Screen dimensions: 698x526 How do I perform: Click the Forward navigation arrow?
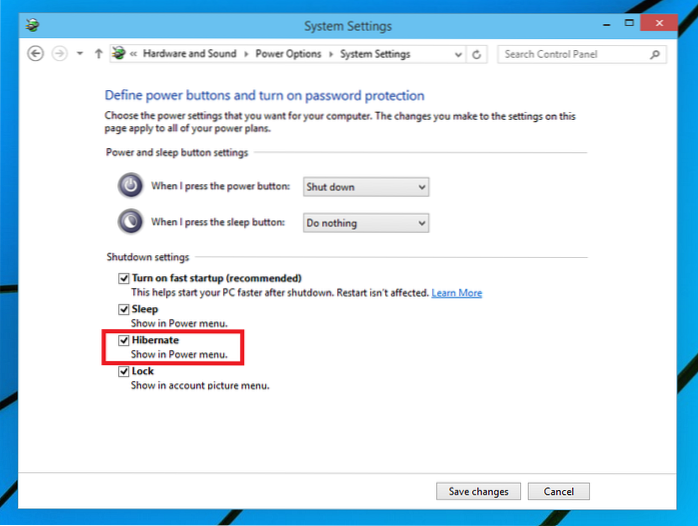(x=59, y=54)
